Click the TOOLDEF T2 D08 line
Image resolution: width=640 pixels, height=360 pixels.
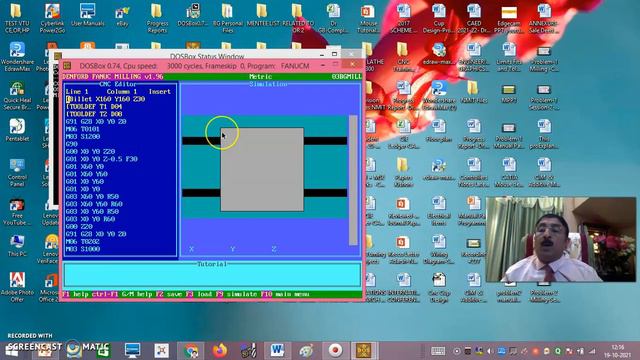[x=94, y=114]
